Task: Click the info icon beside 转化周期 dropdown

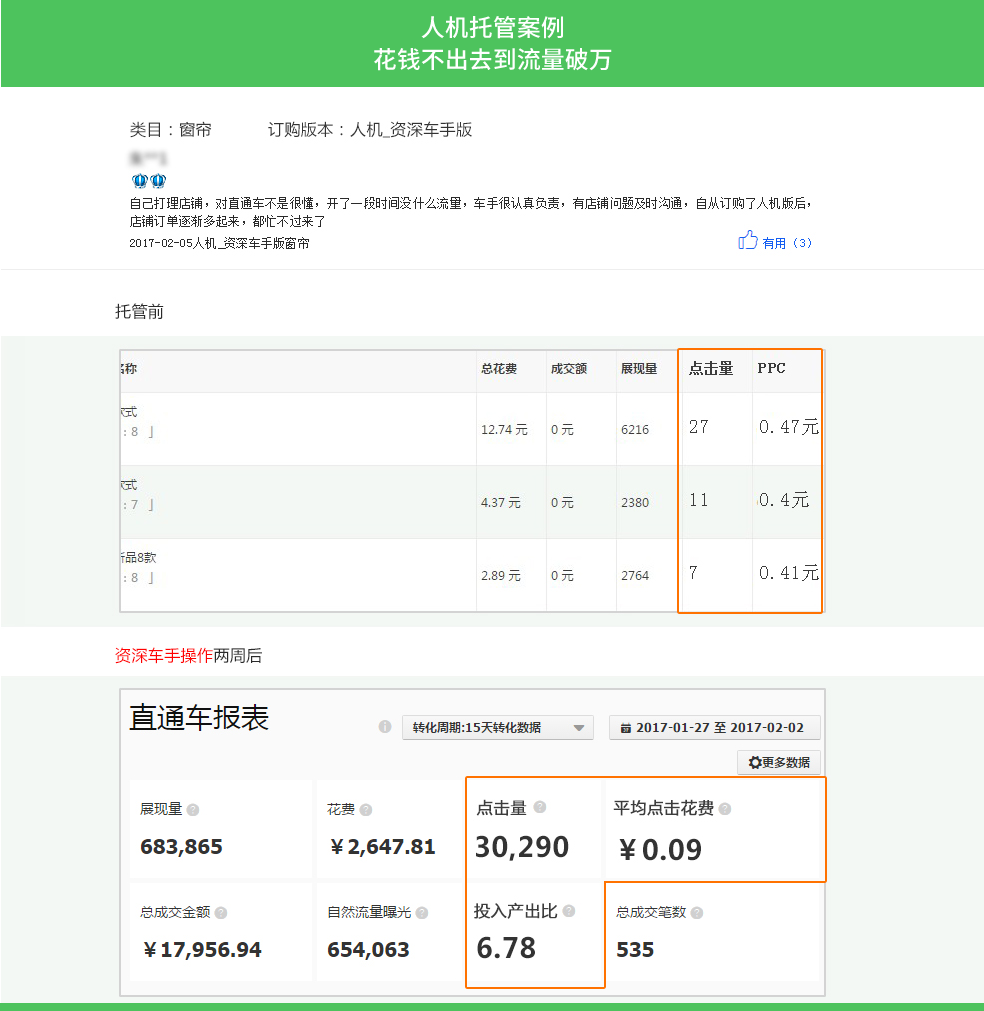Action: coord(385,727)
